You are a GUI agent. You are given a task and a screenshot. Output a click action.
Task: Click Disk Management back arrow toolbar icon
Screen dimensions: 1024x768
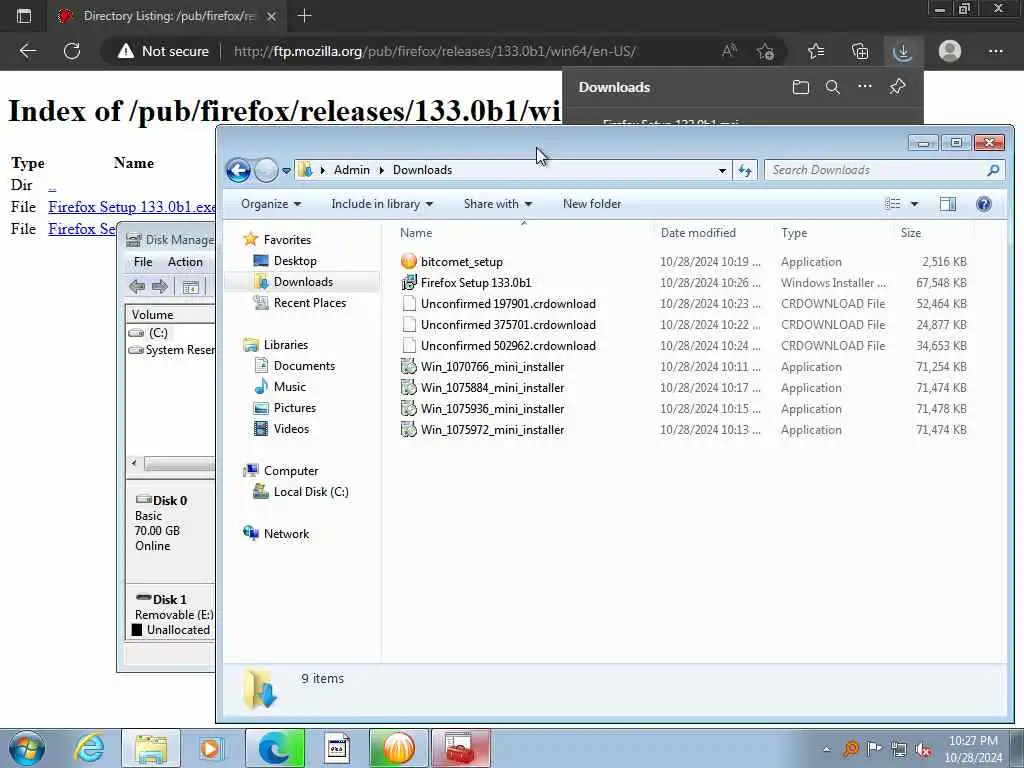pos(137,286)
